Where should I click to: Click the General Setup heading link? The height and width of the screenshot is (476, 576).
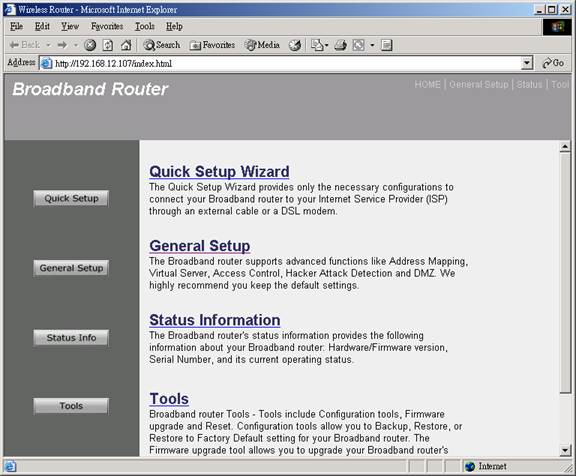point(200,246)
